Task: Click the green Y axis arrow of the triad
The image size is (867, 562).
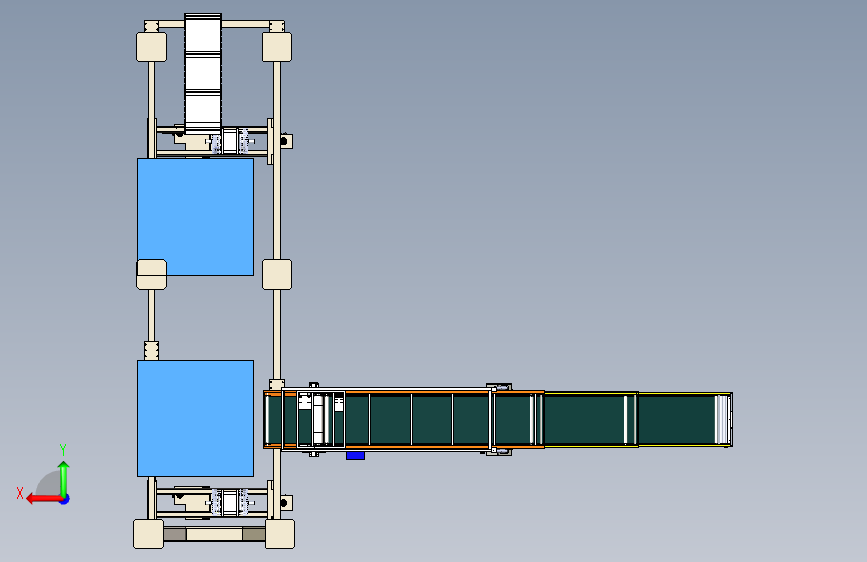Action: (64, 478)
